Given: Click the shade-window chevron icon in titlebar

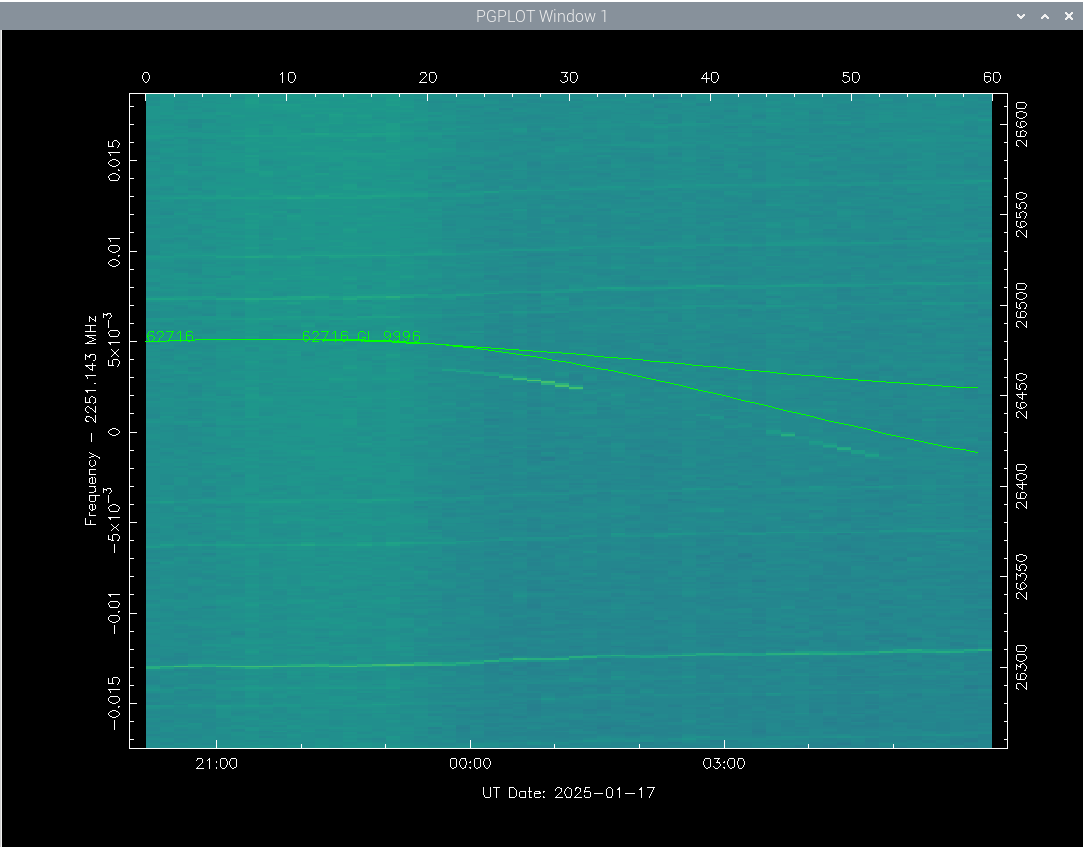Looking at the screenshot, I should click(1020, 16).
